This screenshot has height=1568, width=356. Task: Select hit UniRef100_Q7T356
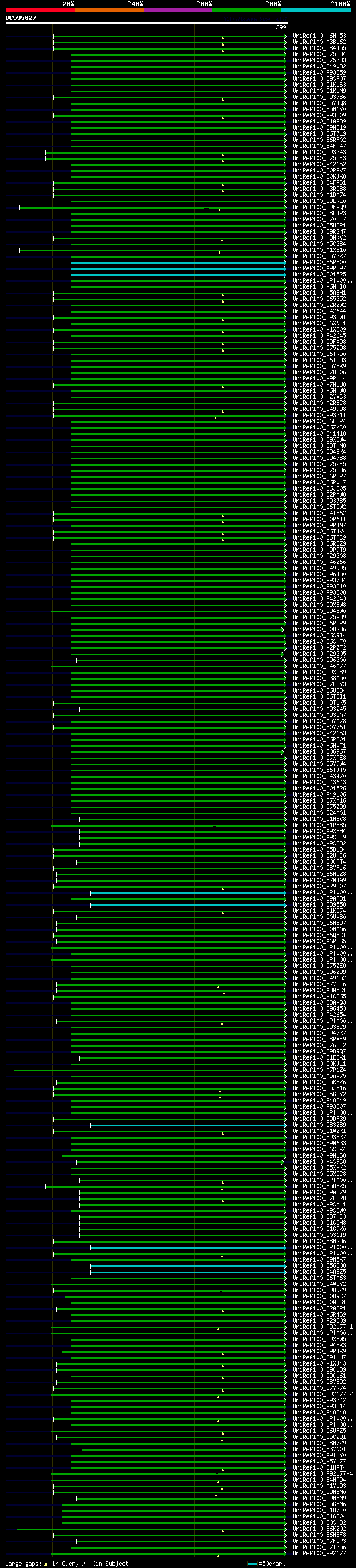[319, 1547]
